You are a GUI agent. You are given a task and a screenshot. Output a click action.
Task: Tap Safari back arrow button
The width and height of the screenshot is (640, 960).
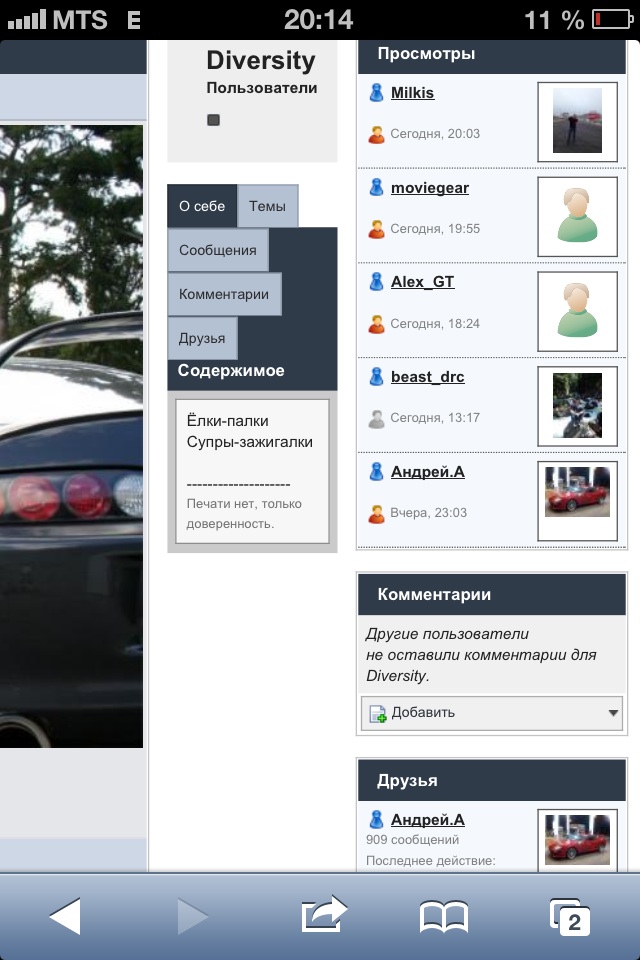[x=65, y=916]
